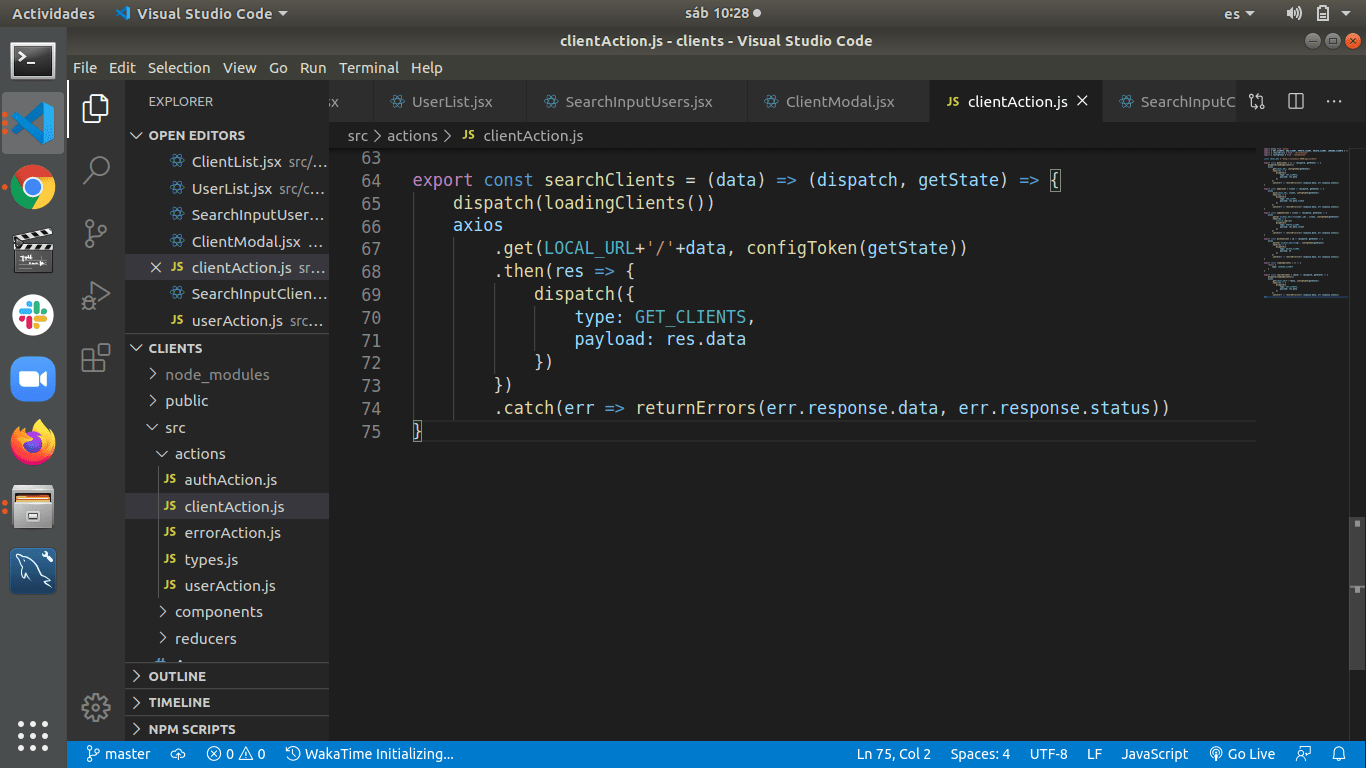1366x768 pixels.
Task: Expand the OUTLINE section
Action: tap(177, 676)
